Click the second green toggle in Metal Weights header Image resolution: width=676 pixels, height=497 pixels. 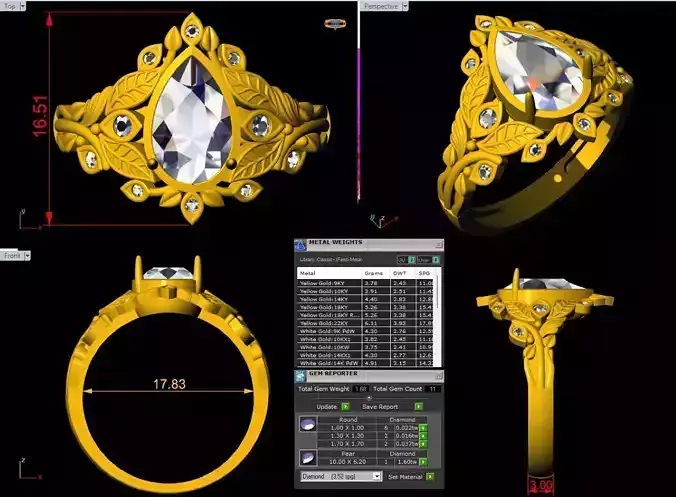[x=435, y=259]
